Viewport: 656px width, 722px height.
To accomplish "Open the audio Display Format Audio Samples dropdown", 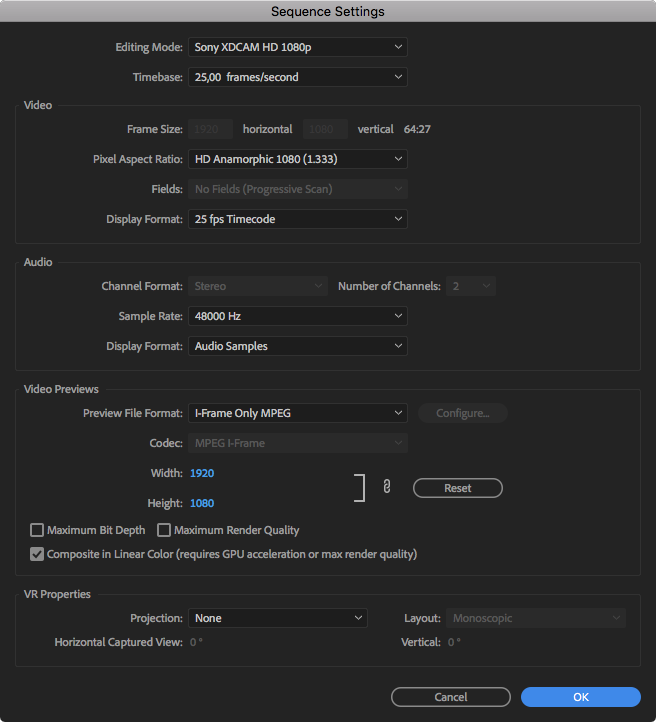I will [x=298, y=346].
